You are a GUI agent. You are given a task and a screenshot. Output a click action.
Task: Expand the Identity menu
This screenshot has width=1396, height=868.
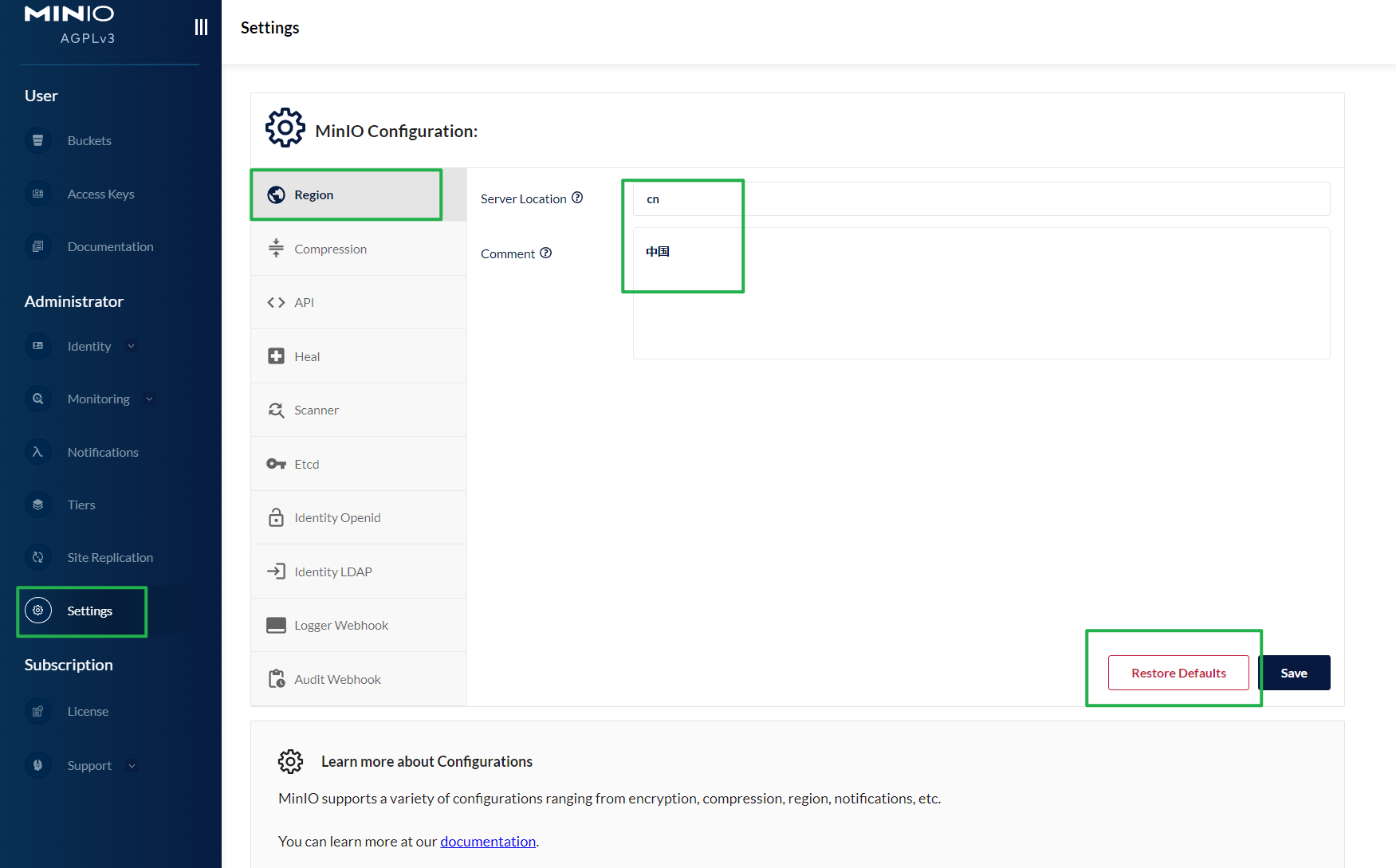coord(130,346)
